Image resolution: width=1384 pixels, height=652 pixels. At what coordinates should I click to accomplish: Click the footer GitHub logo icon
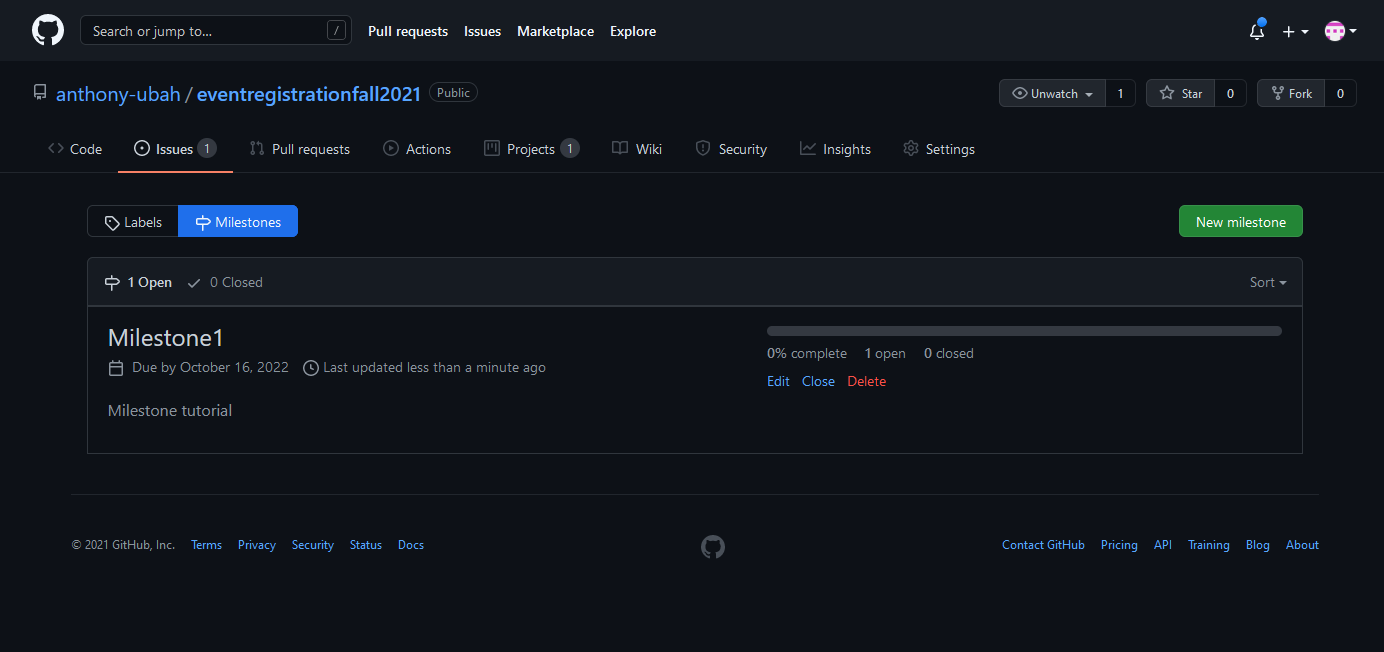(712, 546)
